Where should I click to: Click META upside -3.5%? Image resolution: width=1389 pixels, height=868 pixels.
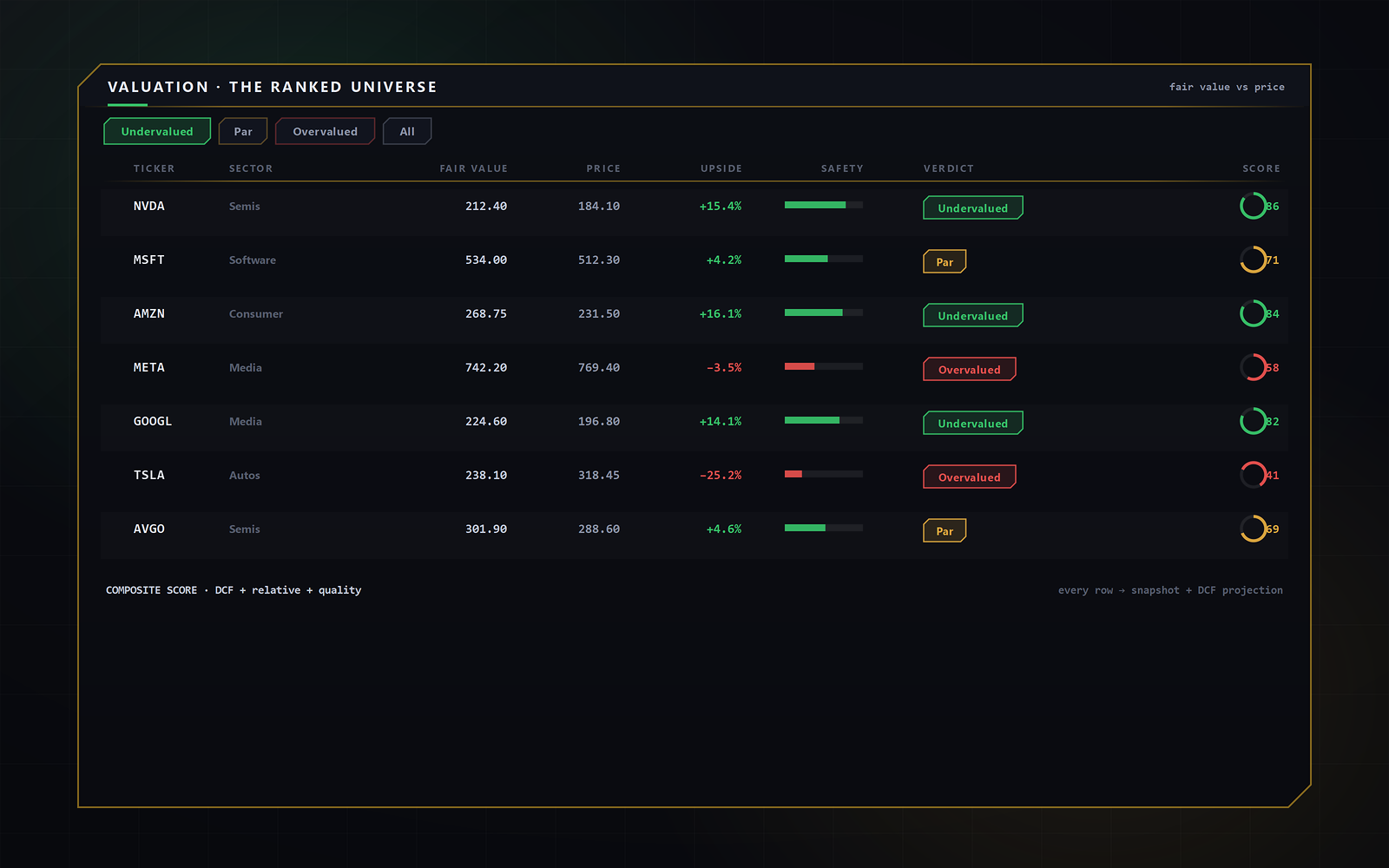coord(724,367)
